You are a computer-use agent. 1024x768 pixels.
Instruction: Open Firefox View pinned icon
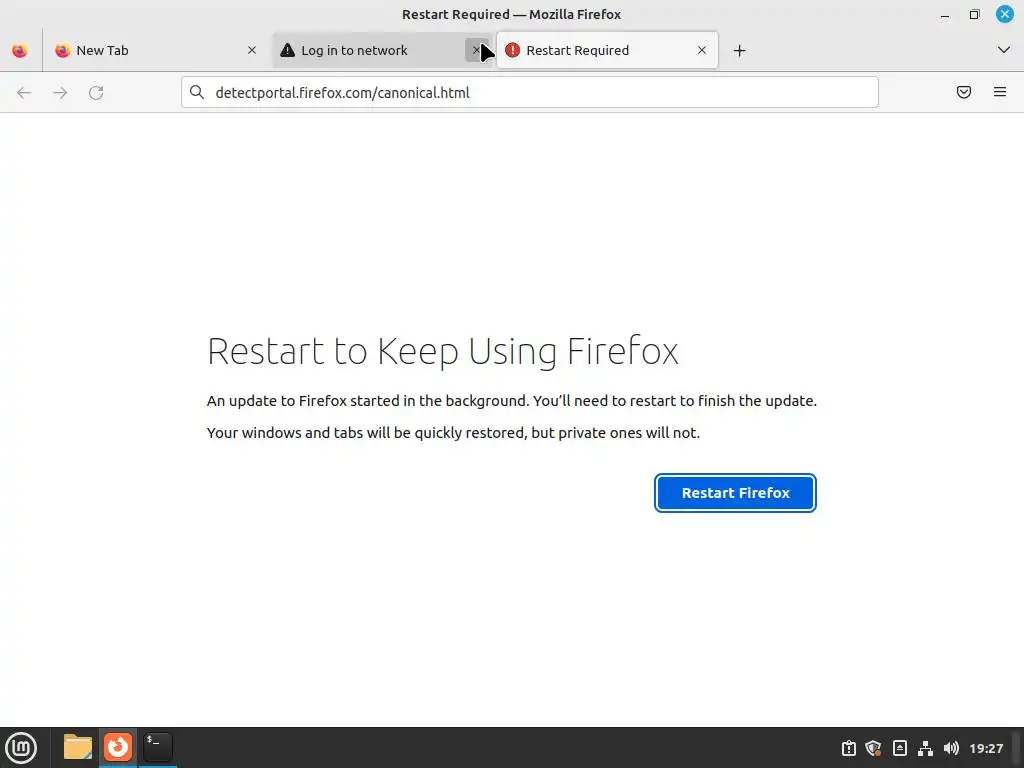(20, 50)
